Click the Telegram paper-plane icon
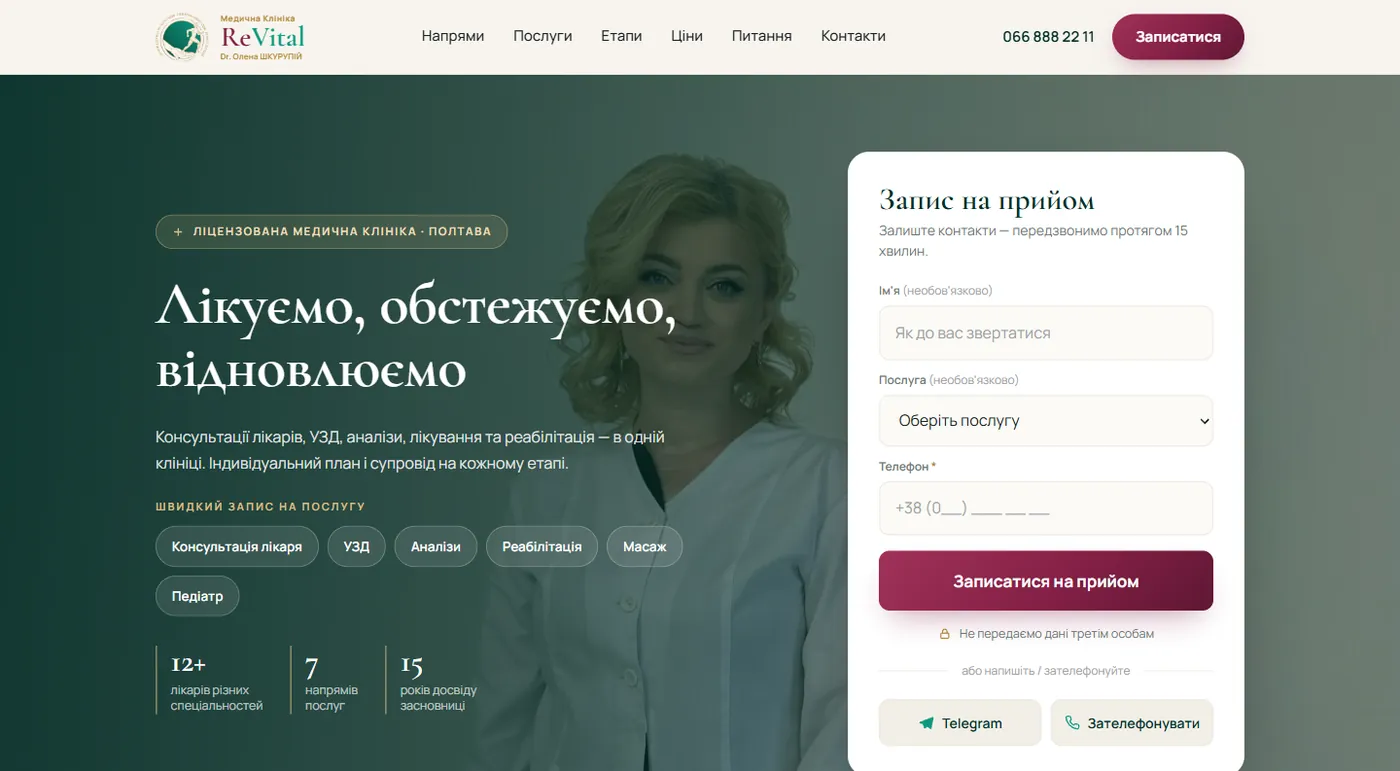The image size is (1400, 771). tap(926, 723)
